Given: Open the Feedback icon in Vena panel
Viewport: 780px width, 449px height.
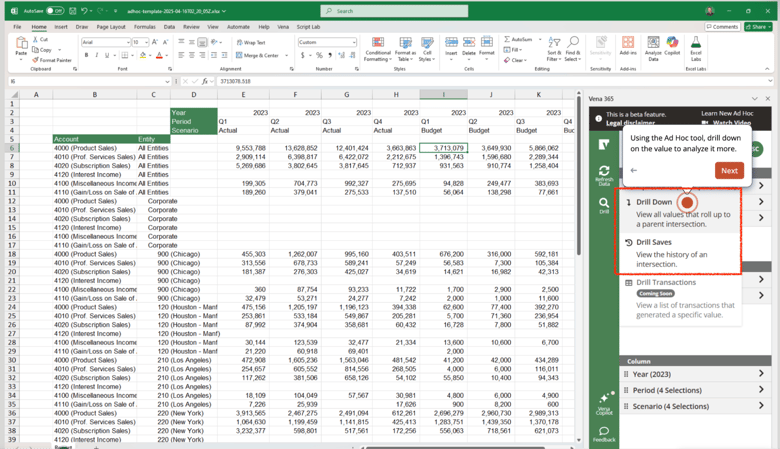Looking at the screenshot, I should (x=604, y=434).
